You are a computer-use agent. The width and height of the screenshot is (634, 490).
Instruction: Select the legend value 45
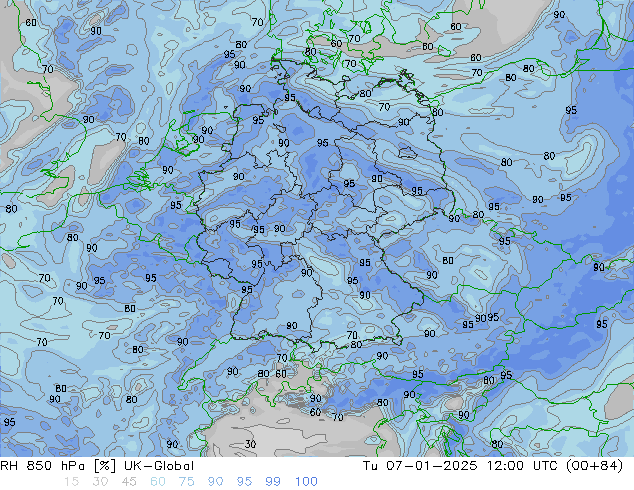(x=129, y=482)
